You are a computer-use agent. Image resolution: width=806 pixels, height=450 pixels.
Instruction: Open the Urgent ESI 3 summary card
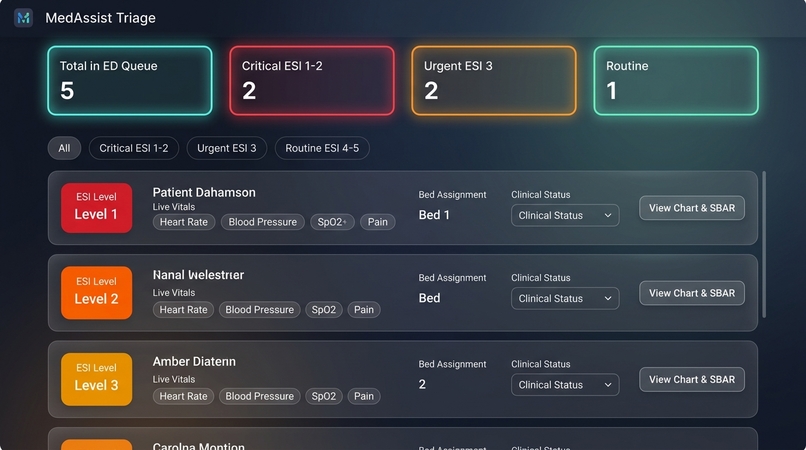(x=493, y=80)
